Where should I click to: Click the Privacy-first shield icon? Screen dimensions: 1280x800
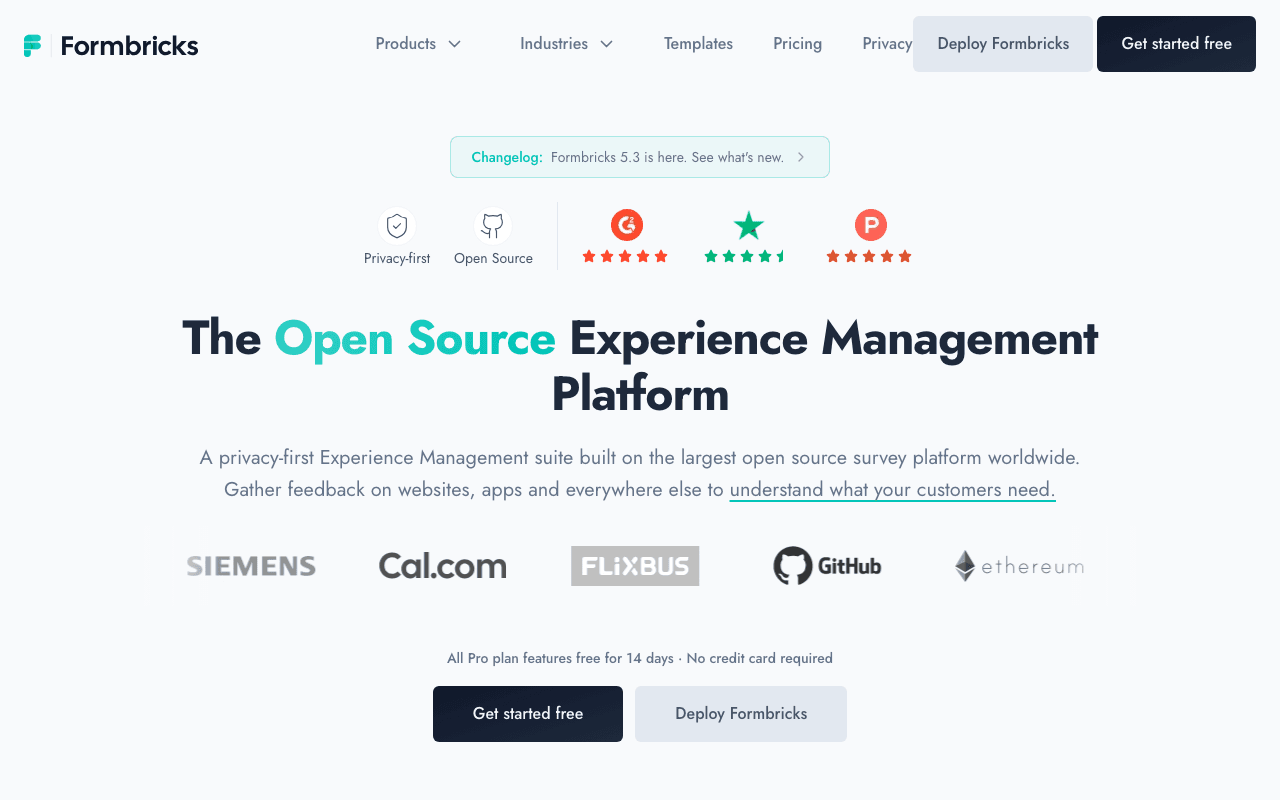pyautogui.click(x=397, y=225)
